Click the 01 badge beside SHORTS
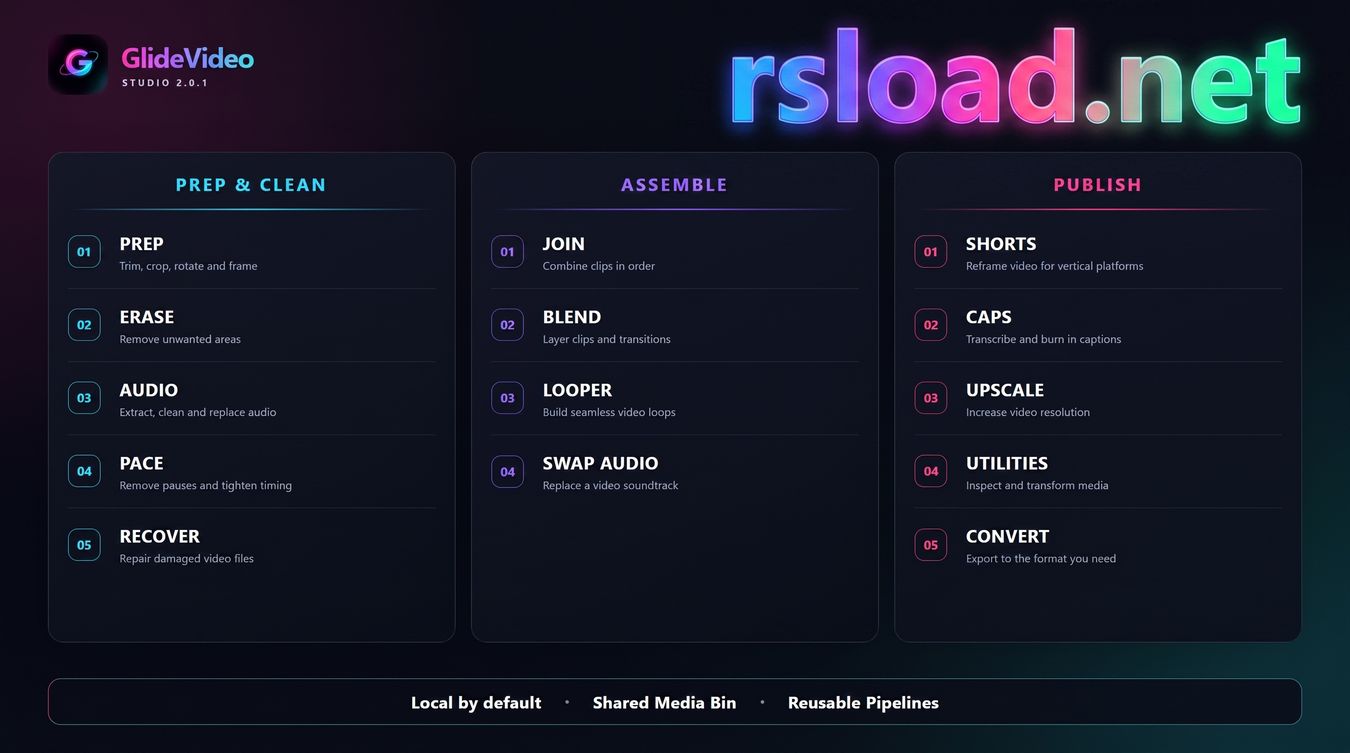Screen dimensions: 1350x753 click(x=931, y=252)
